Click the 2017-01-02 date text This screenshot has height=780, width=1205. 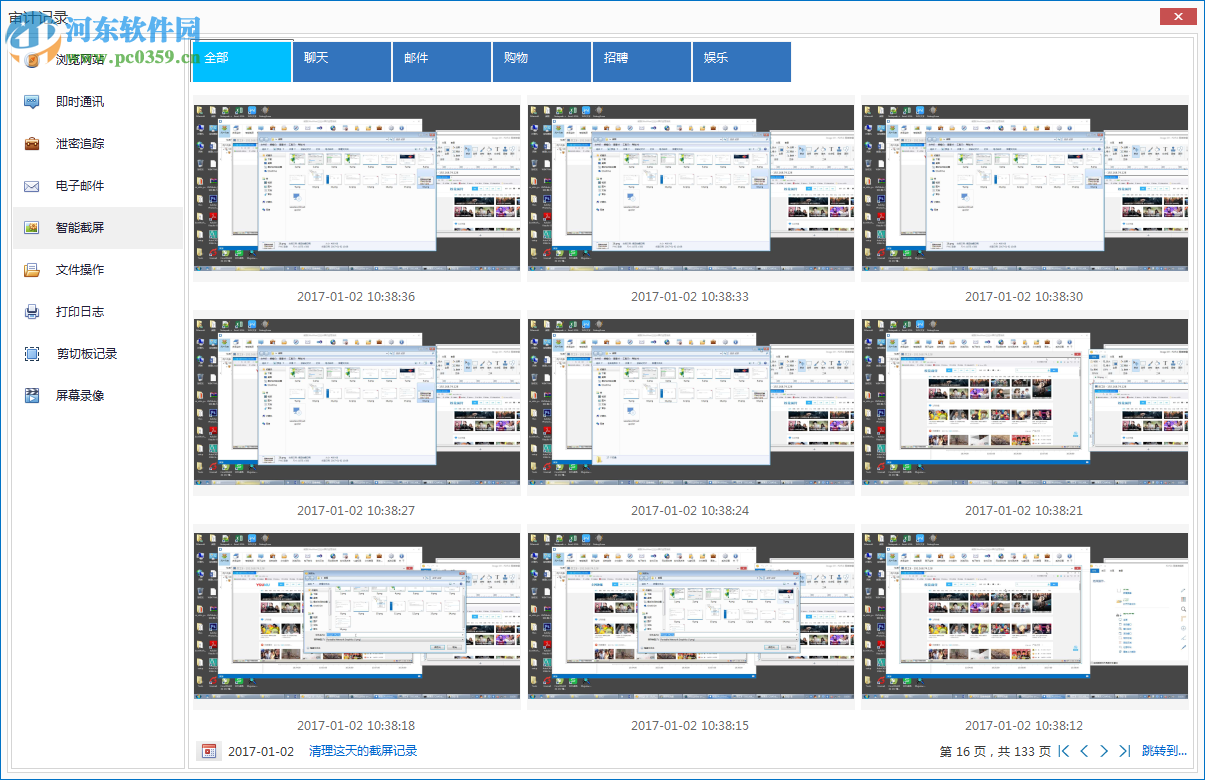coord(261,751)
